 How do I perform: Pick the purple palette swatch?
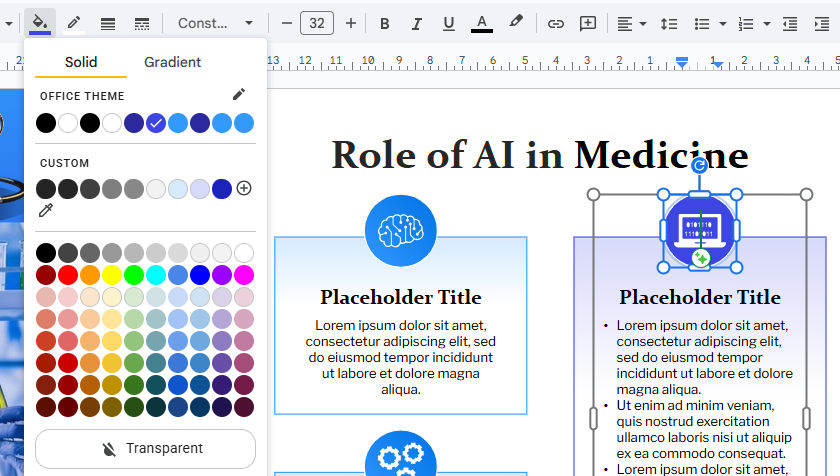[x=222, y=275]
